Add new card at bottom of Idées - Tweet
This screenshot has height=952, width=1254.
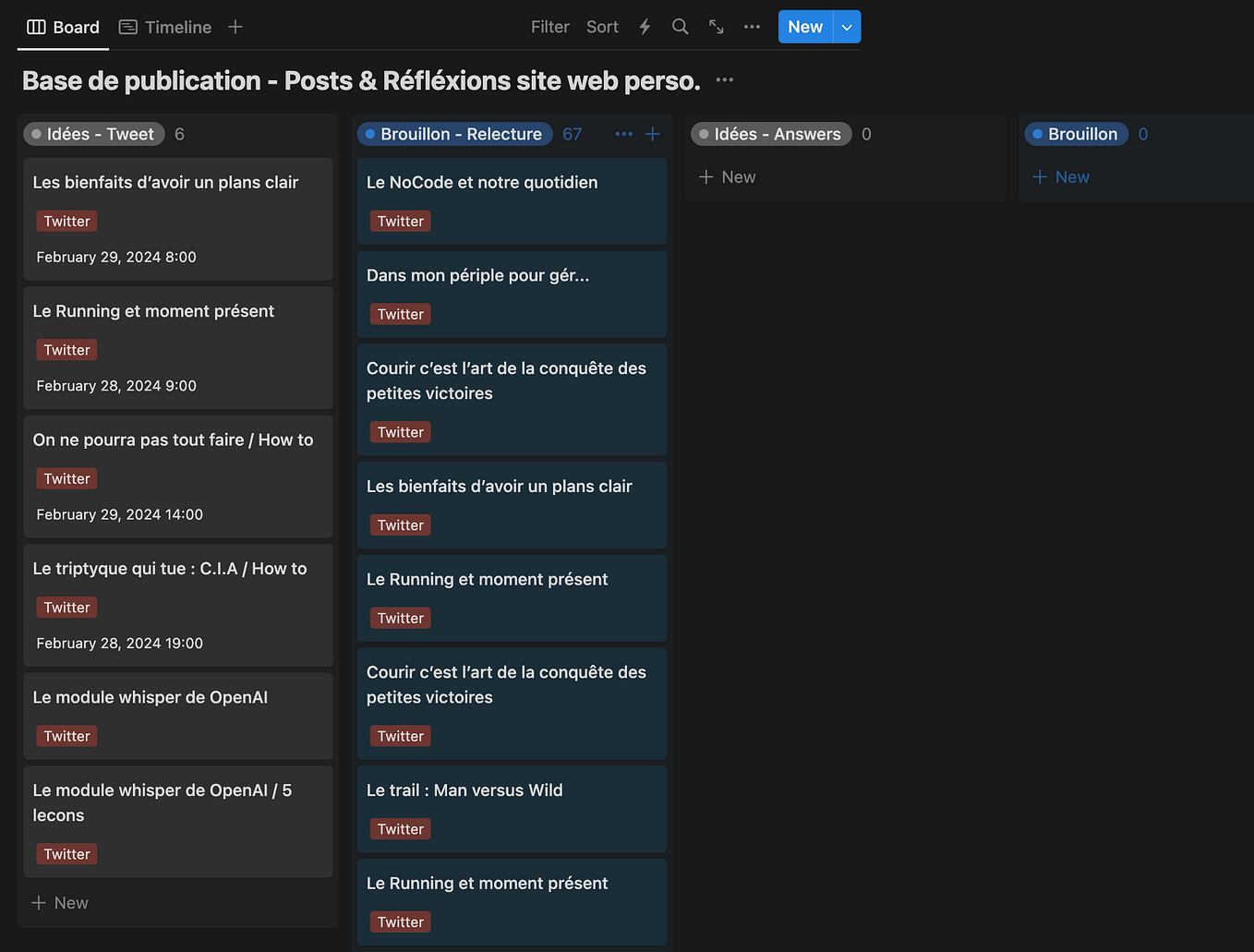point(60,903)
